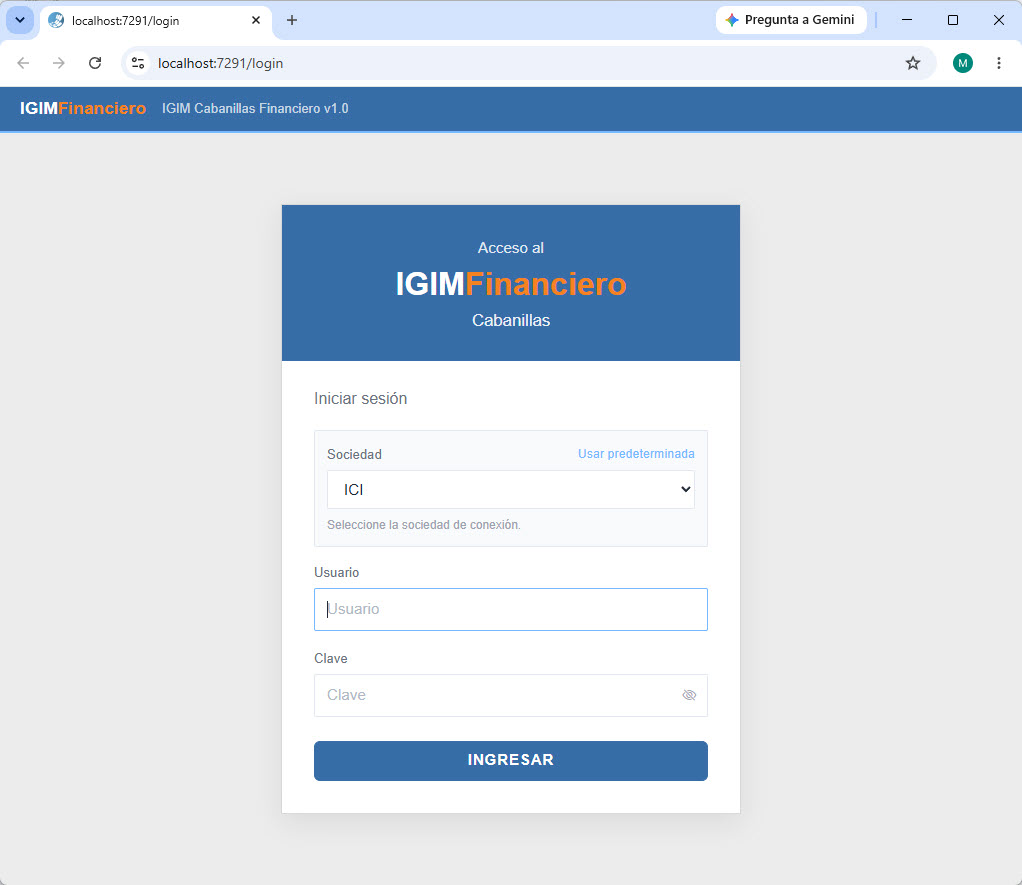Click the 'Iniciar sesión' heading
The width and height of the screenshot is (1022, 885).
pyautogui.click(x=360, y=398)
